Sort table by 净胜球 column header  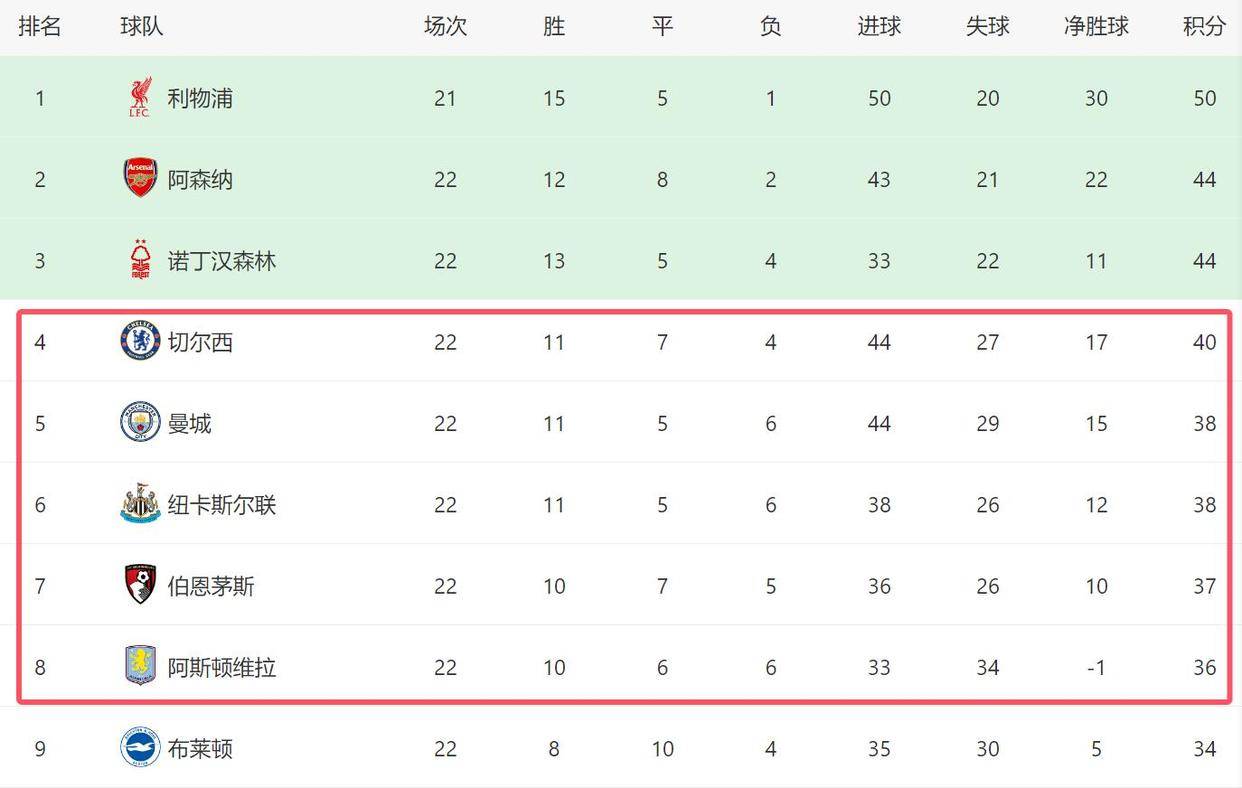click(x=1096, y=26)
